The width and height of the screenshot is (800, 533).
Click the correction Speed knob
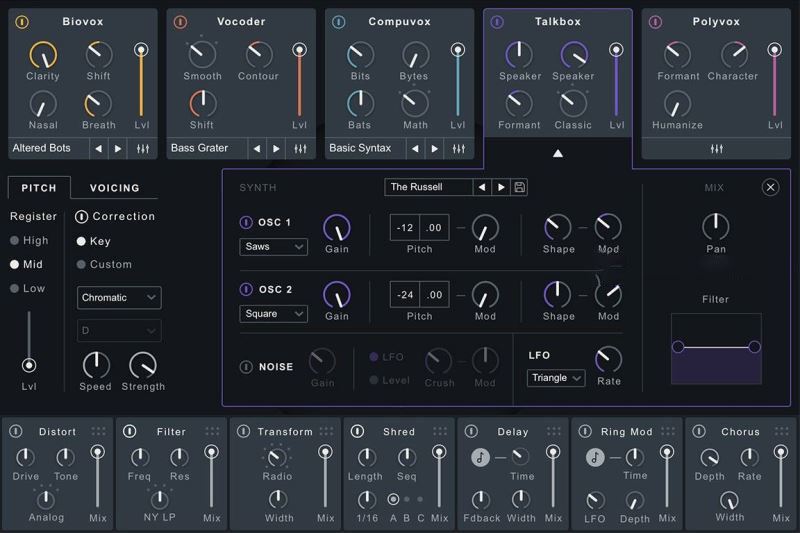pyautogui.click(x=96, y=365)
